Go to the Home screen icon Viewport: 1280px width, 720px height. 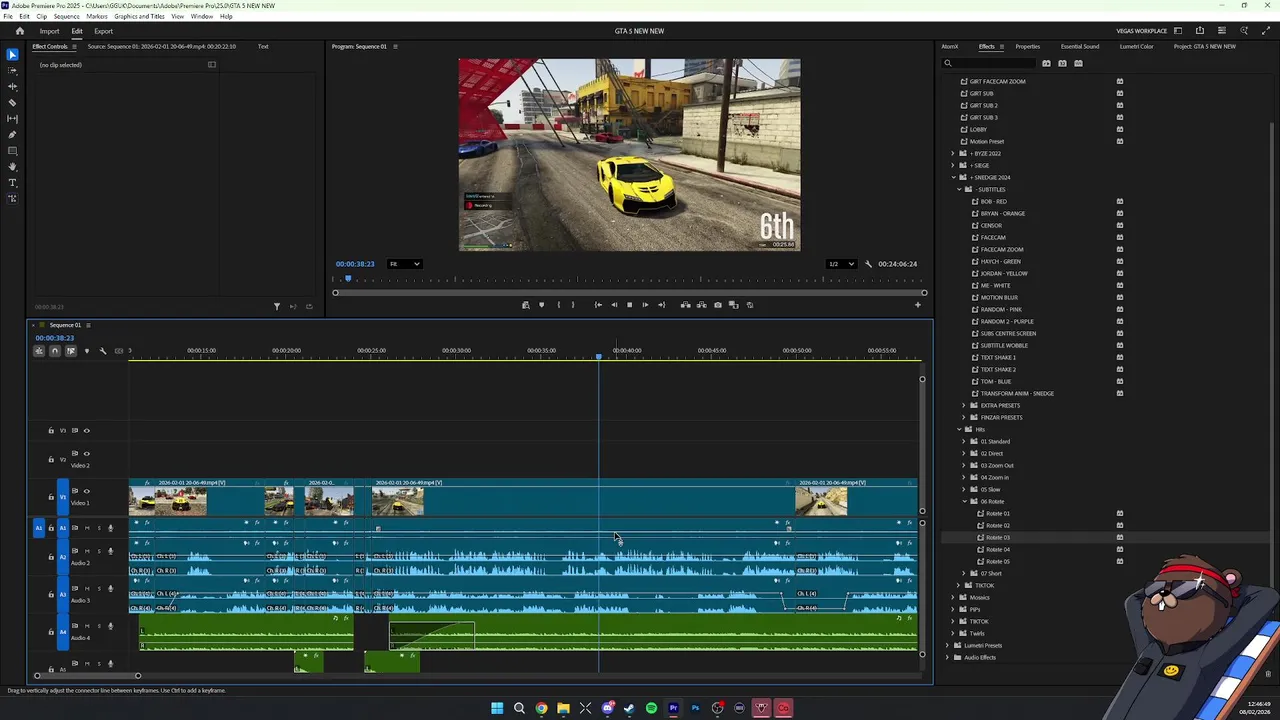point(19,31)
